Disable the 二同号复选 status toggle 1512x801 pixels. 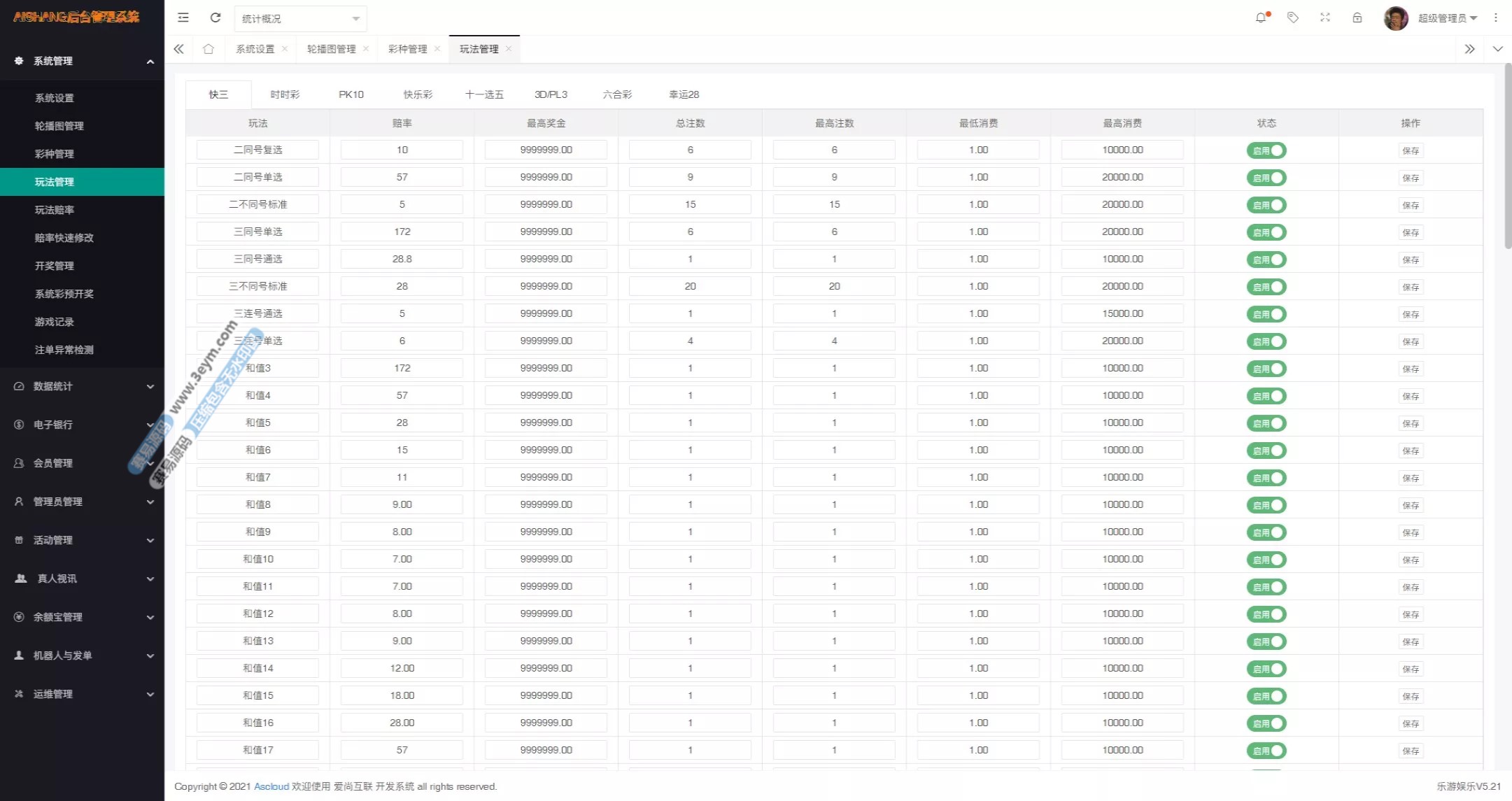(x=1266, y=150)
